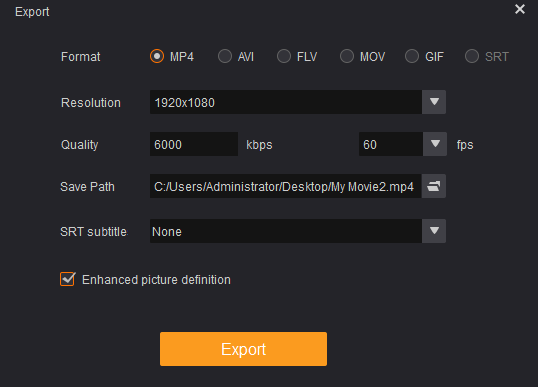Viewport: 538px width, 387px height.
Task: Toggle the Enhanced picture definition checkbox
Action: pos(67,279)
